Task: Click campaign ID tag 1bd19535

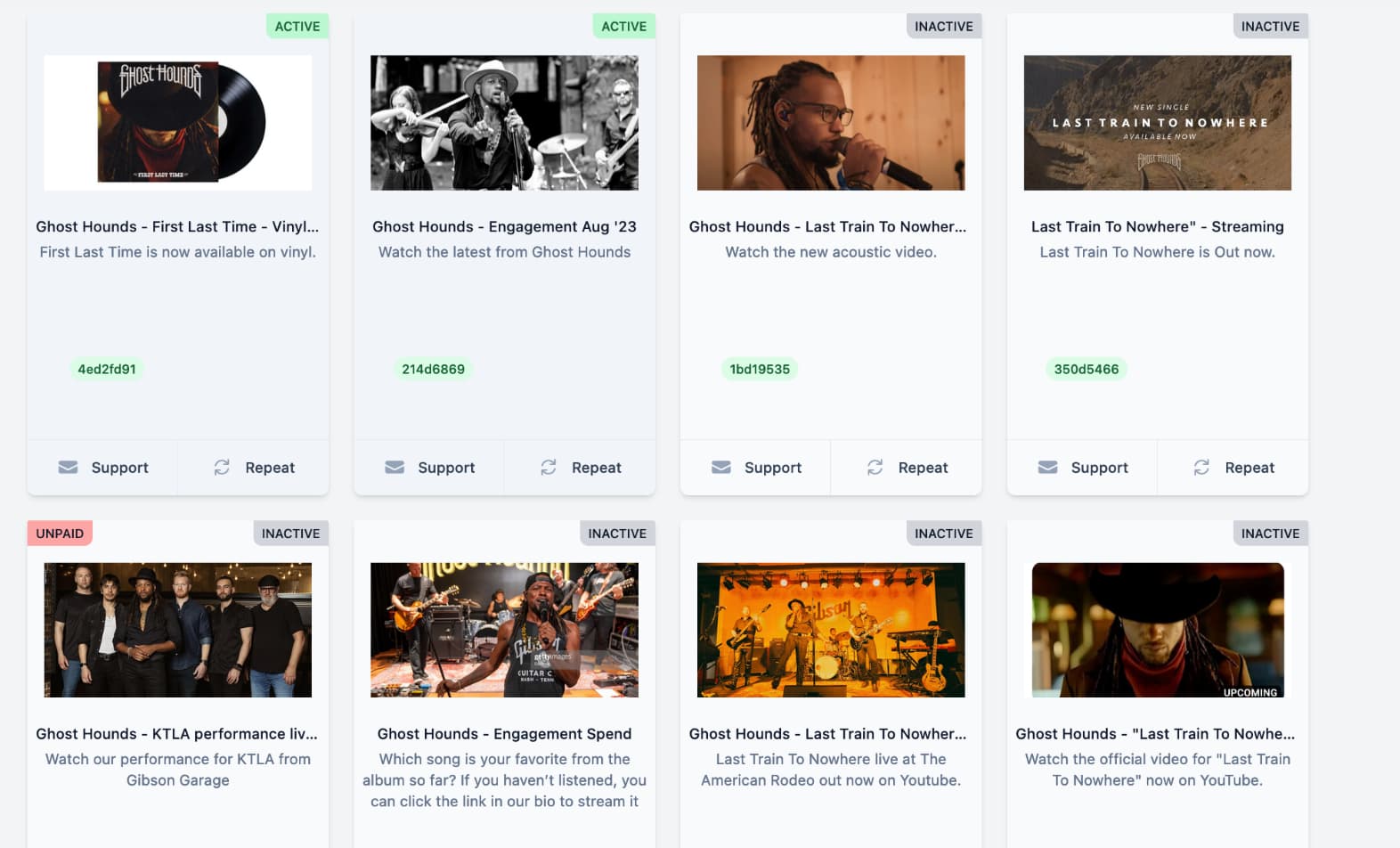Action: [760, 369]
